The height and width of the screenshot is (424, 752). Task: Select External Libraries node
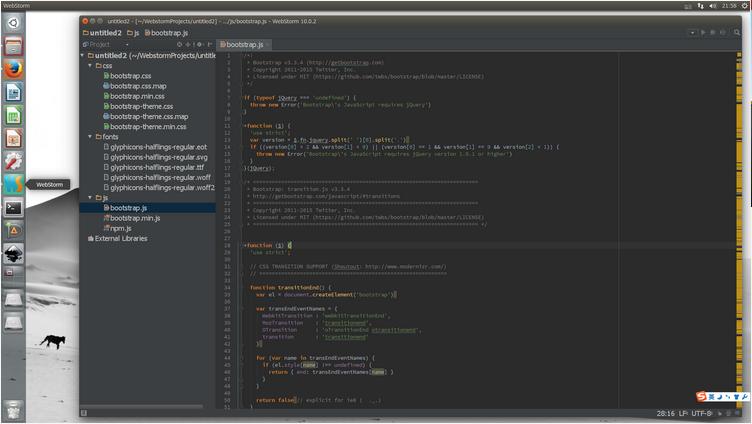click(x=118, y=238)
